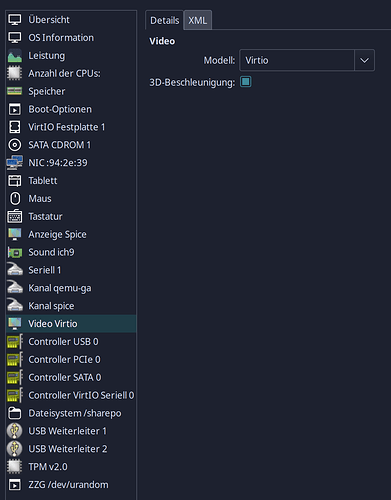Select the Übersicht entry

pos(71,20)
